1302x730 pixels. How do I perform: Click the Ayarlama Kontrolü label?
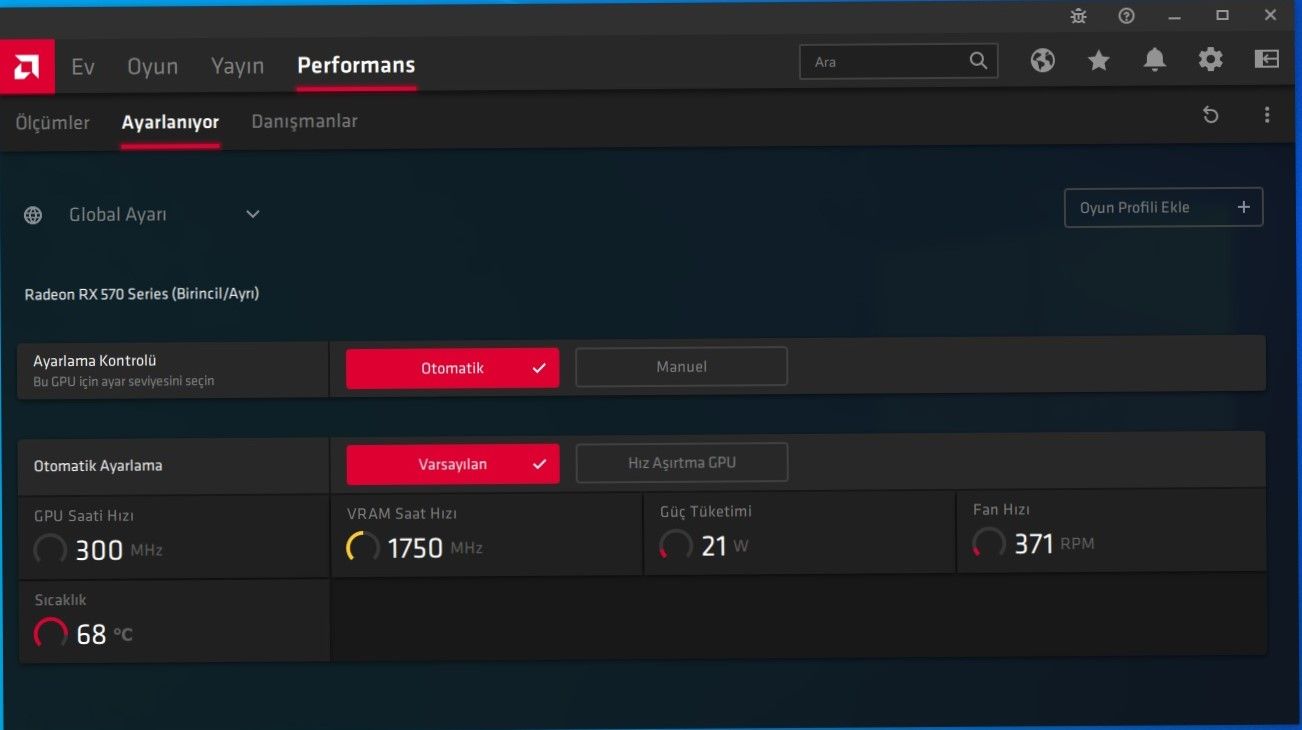coord(95,361)
